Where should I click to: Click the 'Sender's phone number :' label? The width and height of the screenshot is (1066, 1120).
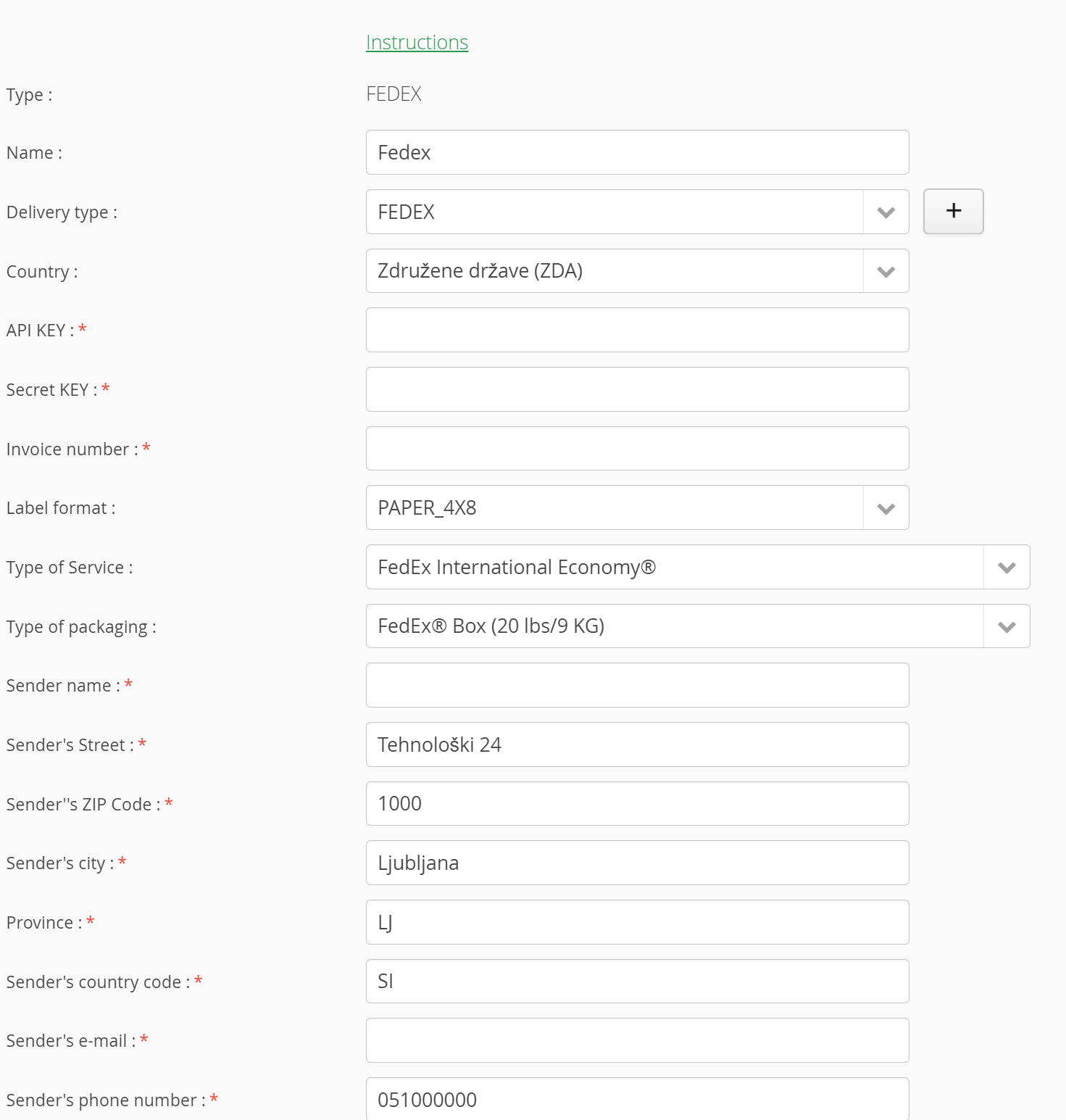107,1100
